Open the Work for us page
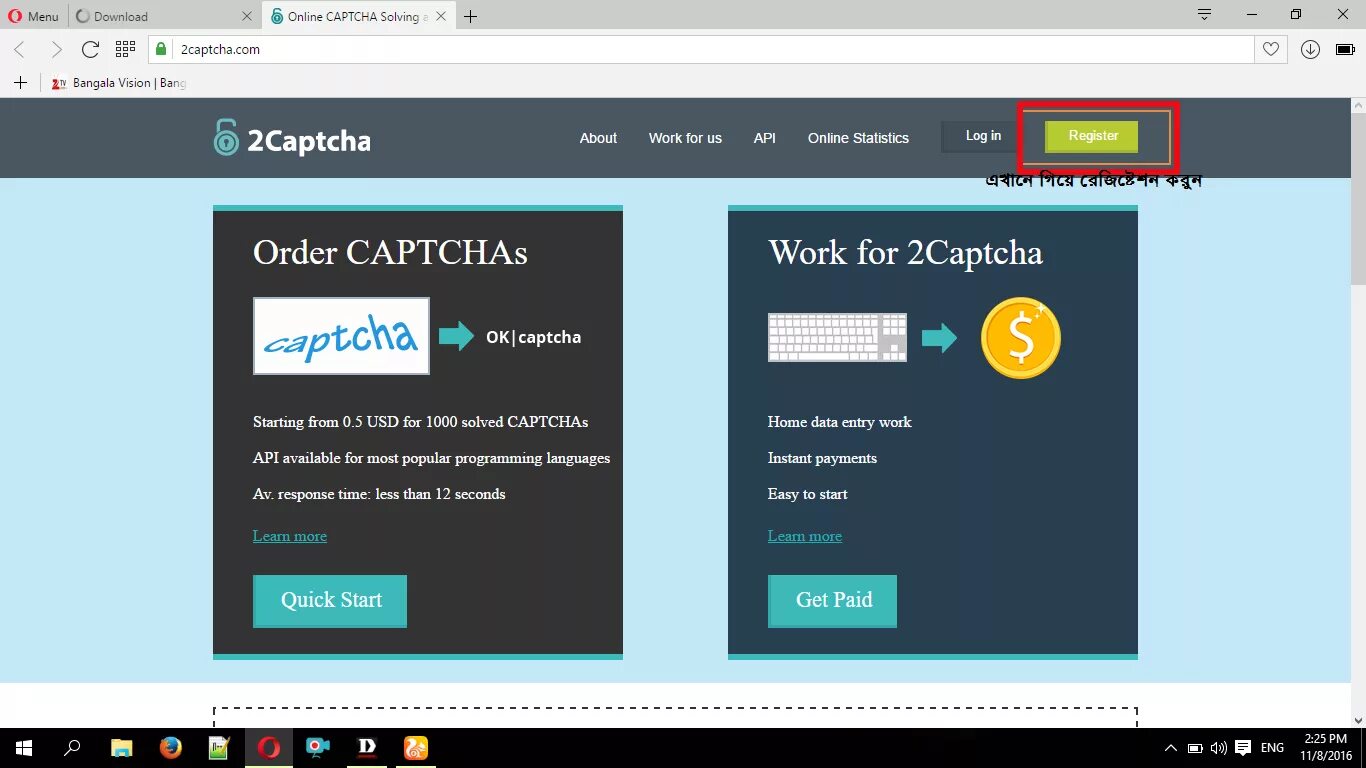 click(x=685, y=138)
